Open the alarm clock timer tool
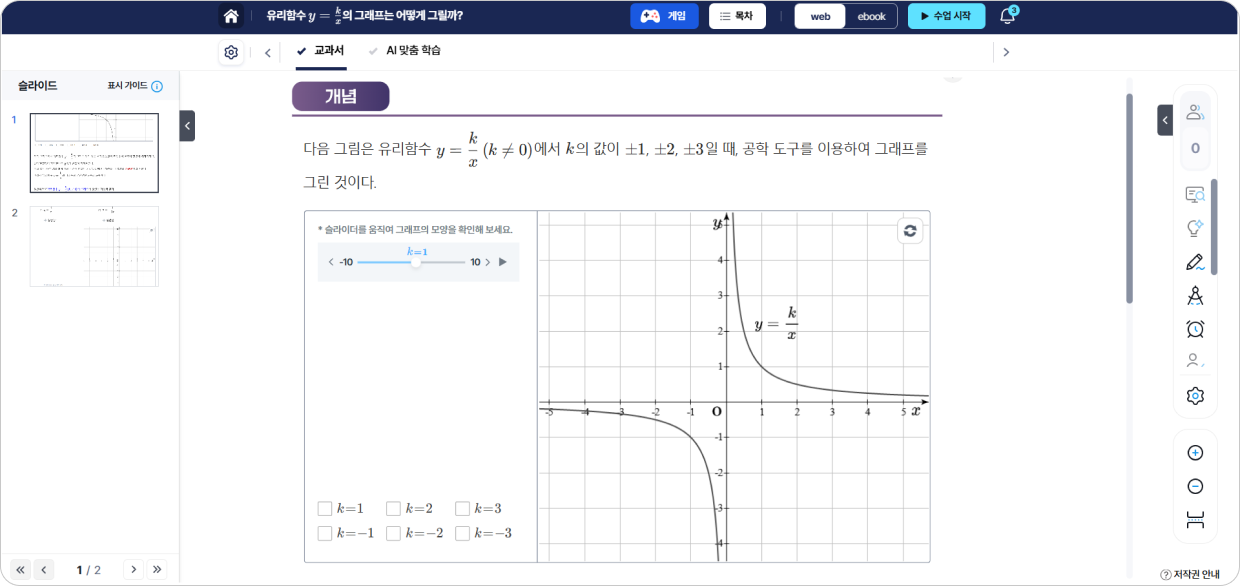The height and width of the screenshot is (586, 1240). click(1195, 329)
